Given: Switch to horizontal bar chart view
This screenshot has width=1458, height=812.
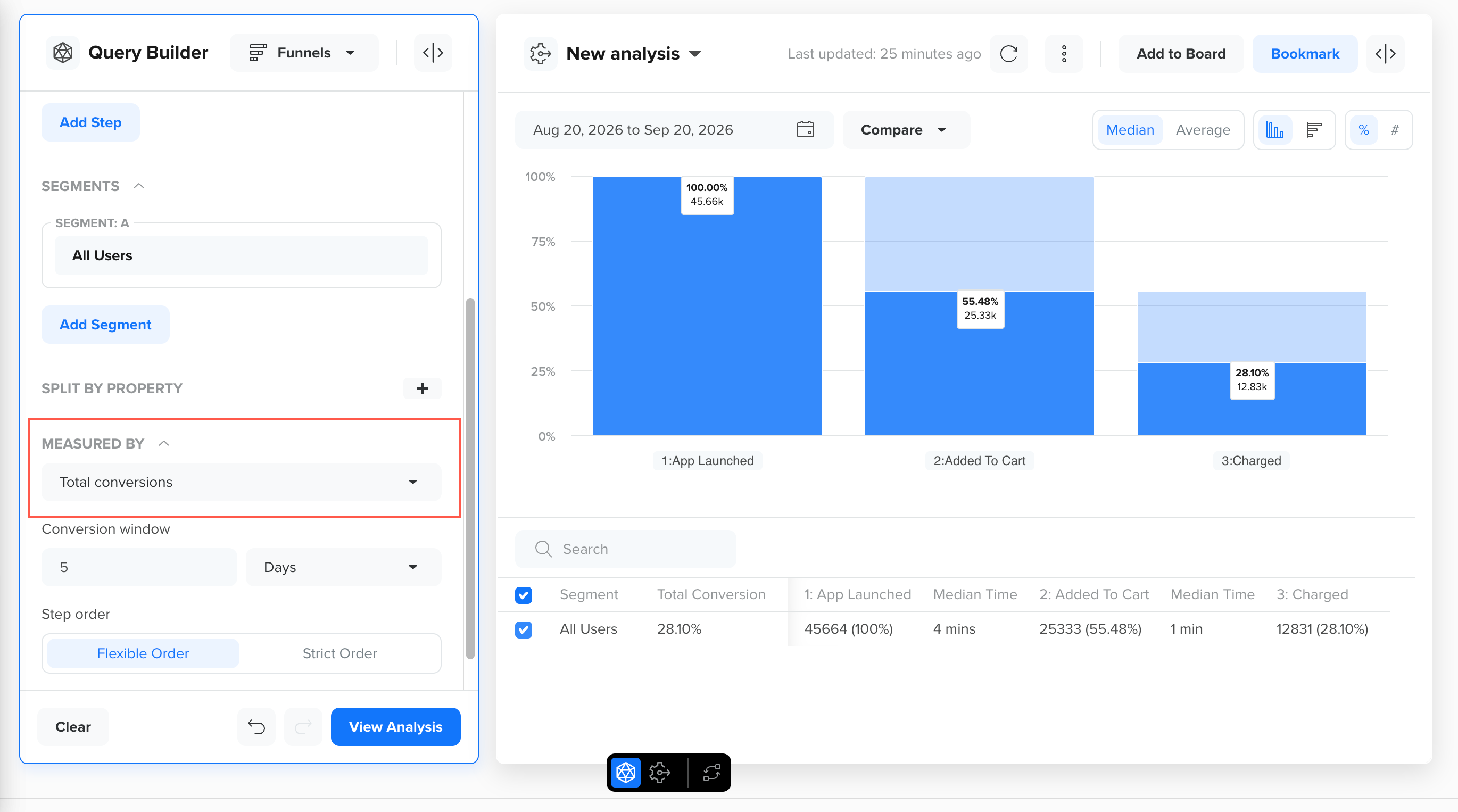Looking at the screenshot, I should [x=1314, y=130].
